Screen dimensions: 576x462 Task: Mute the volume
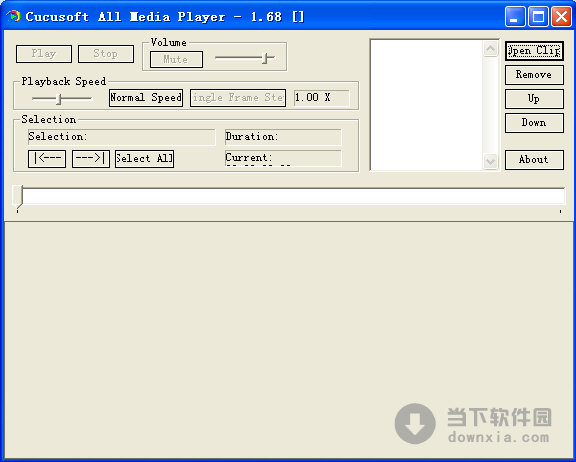coord(176,59)
